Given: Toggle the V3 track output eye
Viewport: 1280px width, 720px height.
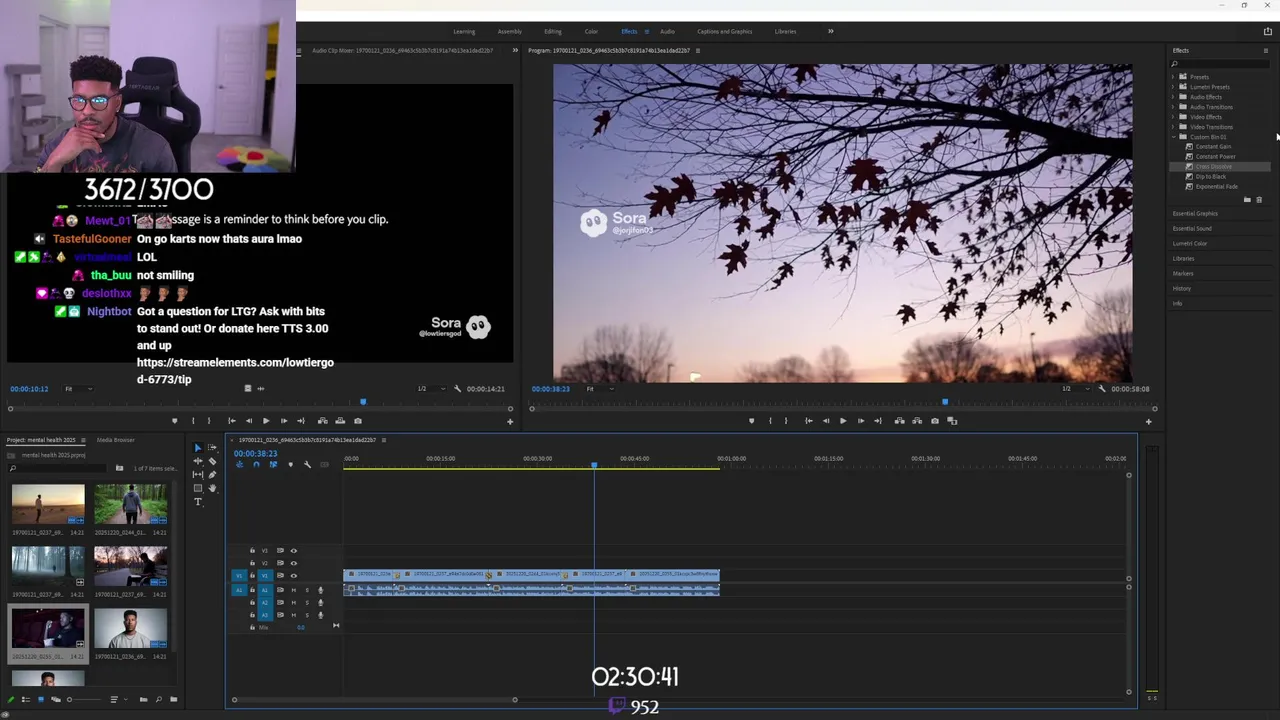Looking at the screenshot, I should [294, 550].
